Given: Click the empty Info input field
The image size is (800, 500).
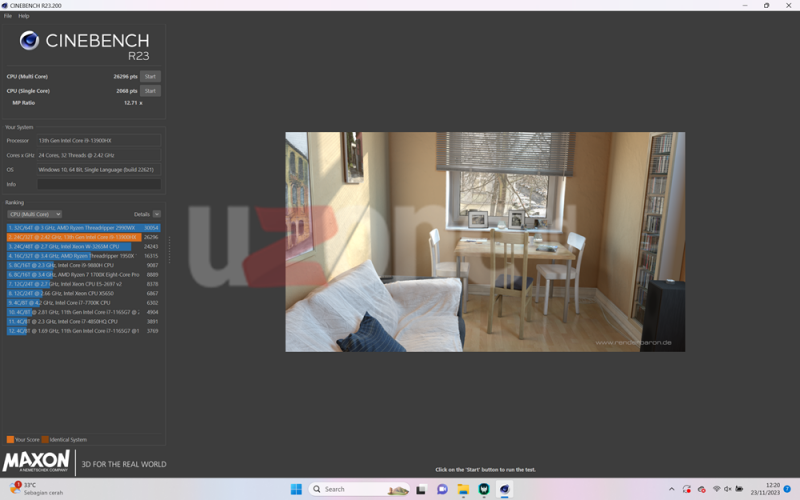Looking at the screenshot, I should click(x=99, y=184).
